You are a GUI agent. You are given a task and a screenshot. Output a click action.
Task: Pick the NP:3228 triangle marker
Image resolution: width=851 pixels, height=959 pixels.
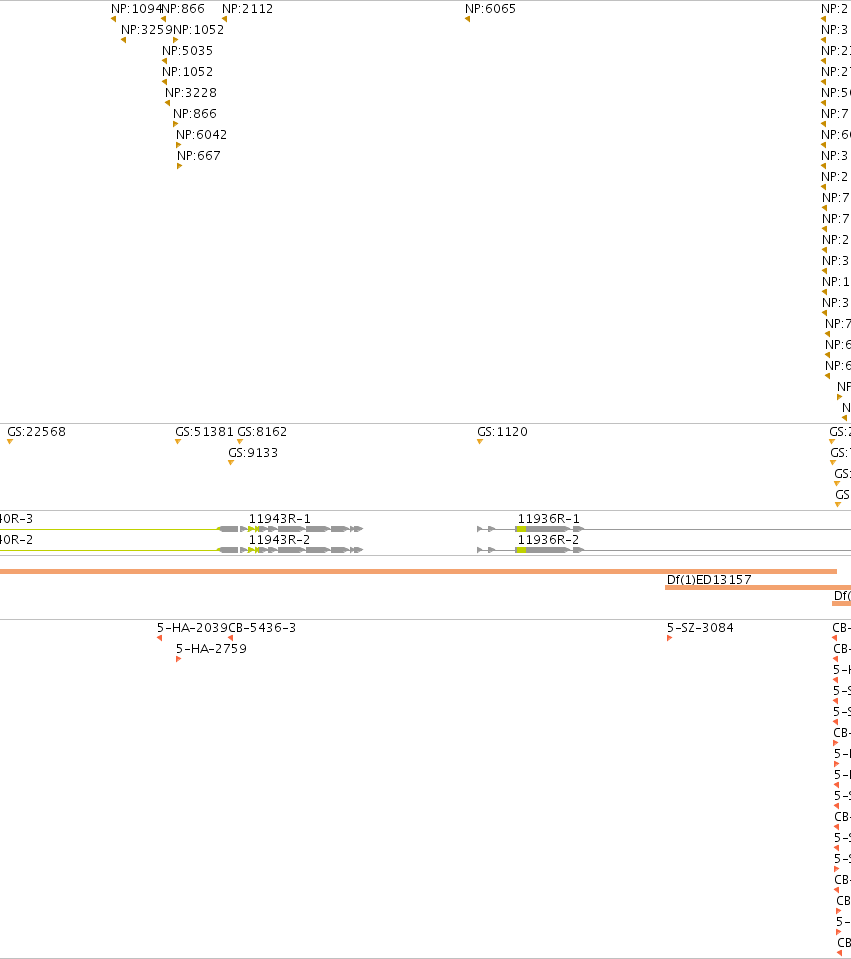click(168, 103)
